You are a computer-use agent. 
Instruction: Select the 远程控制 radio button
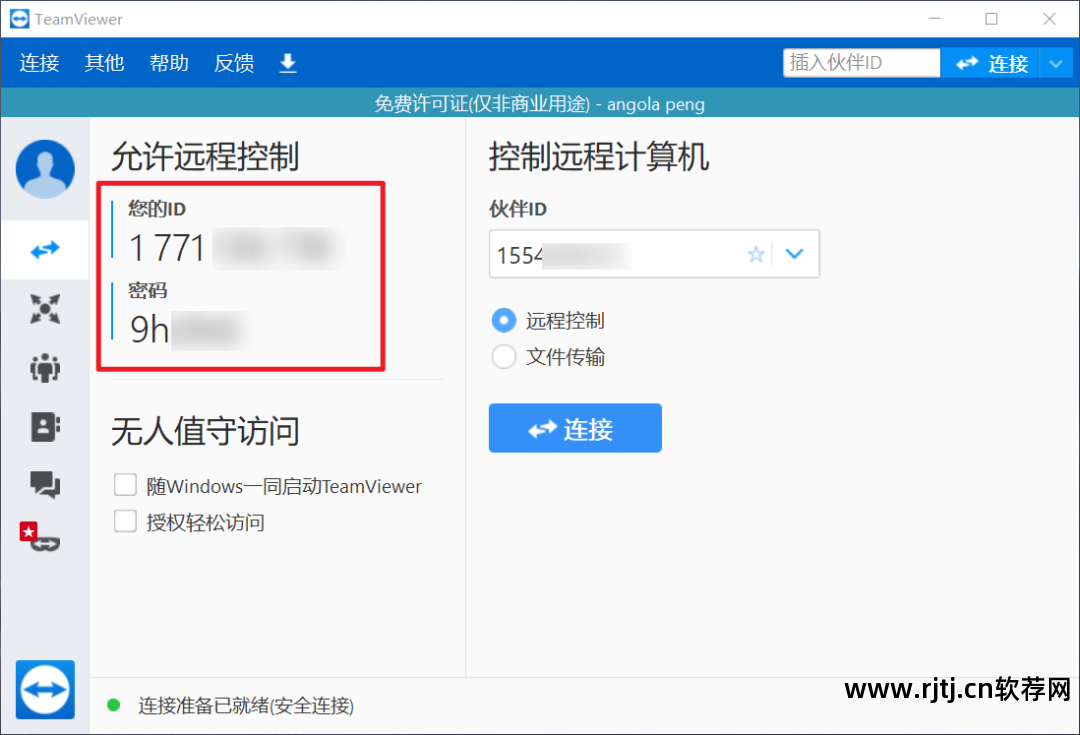click(503, 320)
